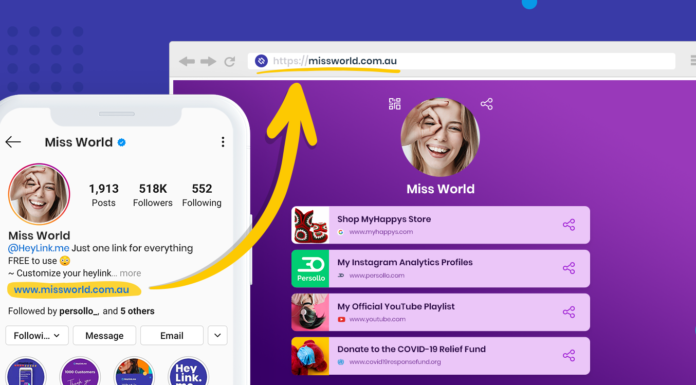This screenshot has width=696, height=385.
Task: Click the www.covid19responsefund.org URL text
Action: [395, 362]
